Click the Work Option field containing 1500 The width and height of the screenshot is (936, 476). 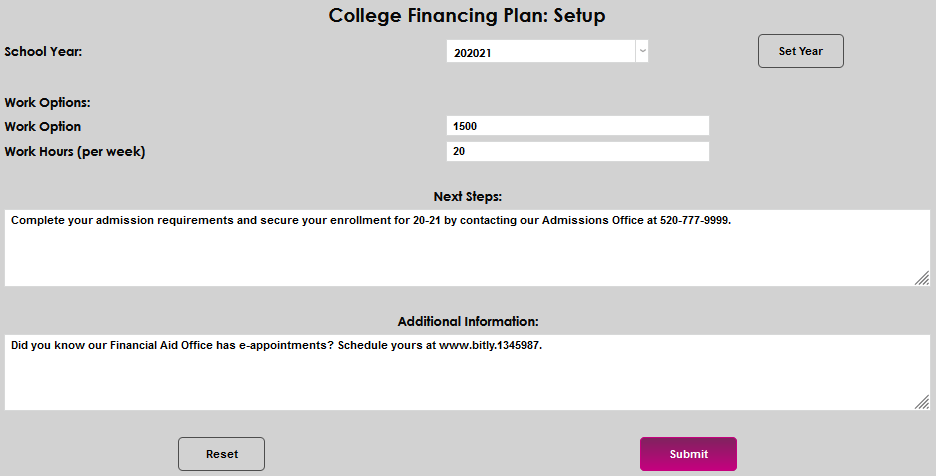(x=577, y=126)
